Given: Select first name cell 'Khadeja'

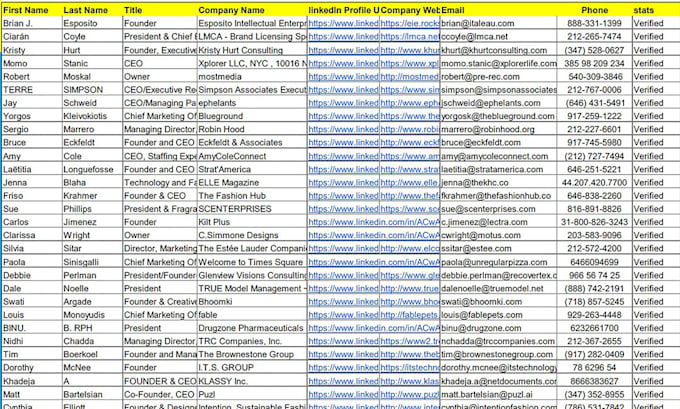Looking at the screenshot, I should pos(31,381).
